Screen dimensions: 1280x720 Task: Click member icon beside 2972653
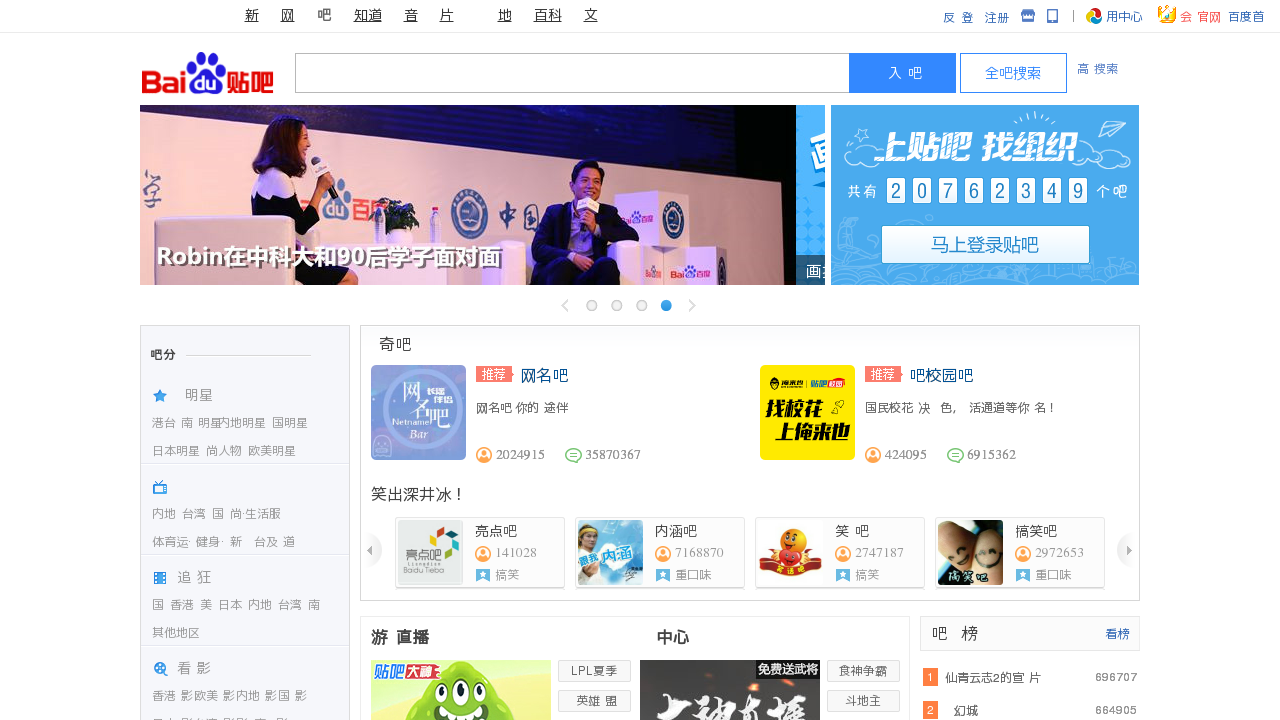1023,553
